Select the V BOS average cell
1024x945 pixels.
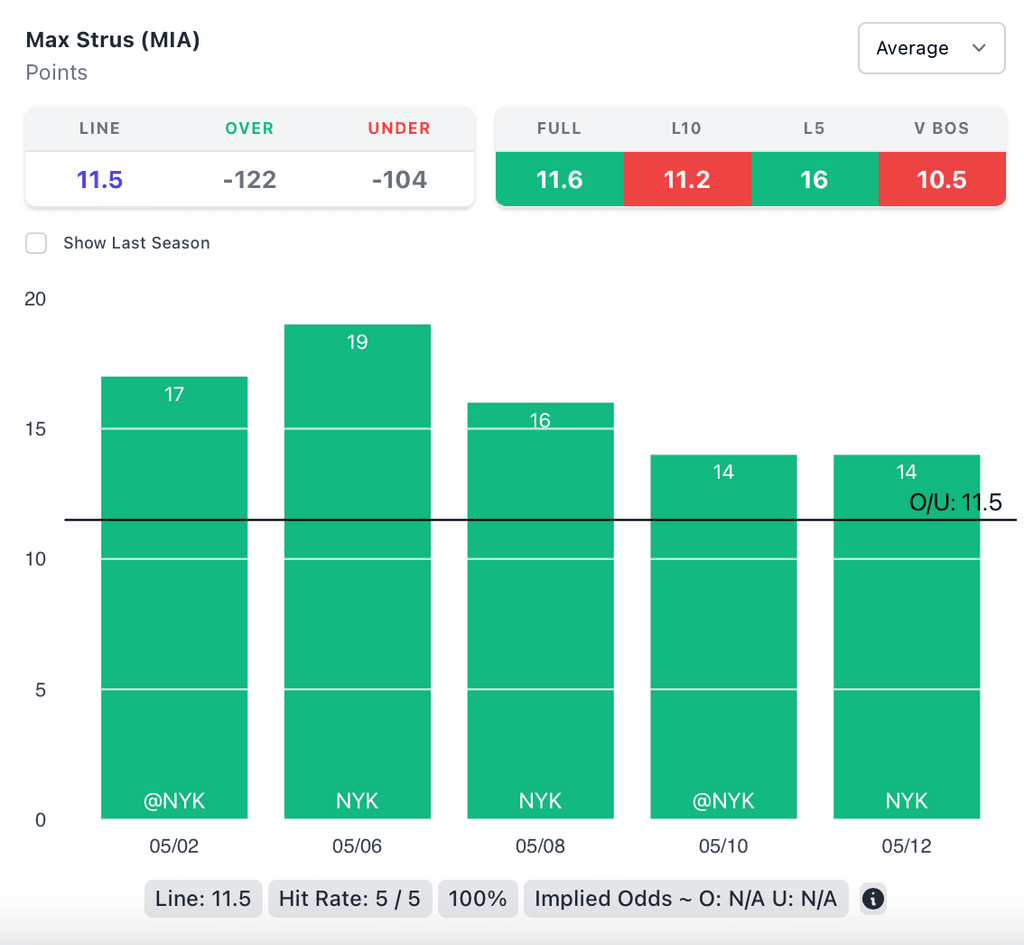click(942, 180)
